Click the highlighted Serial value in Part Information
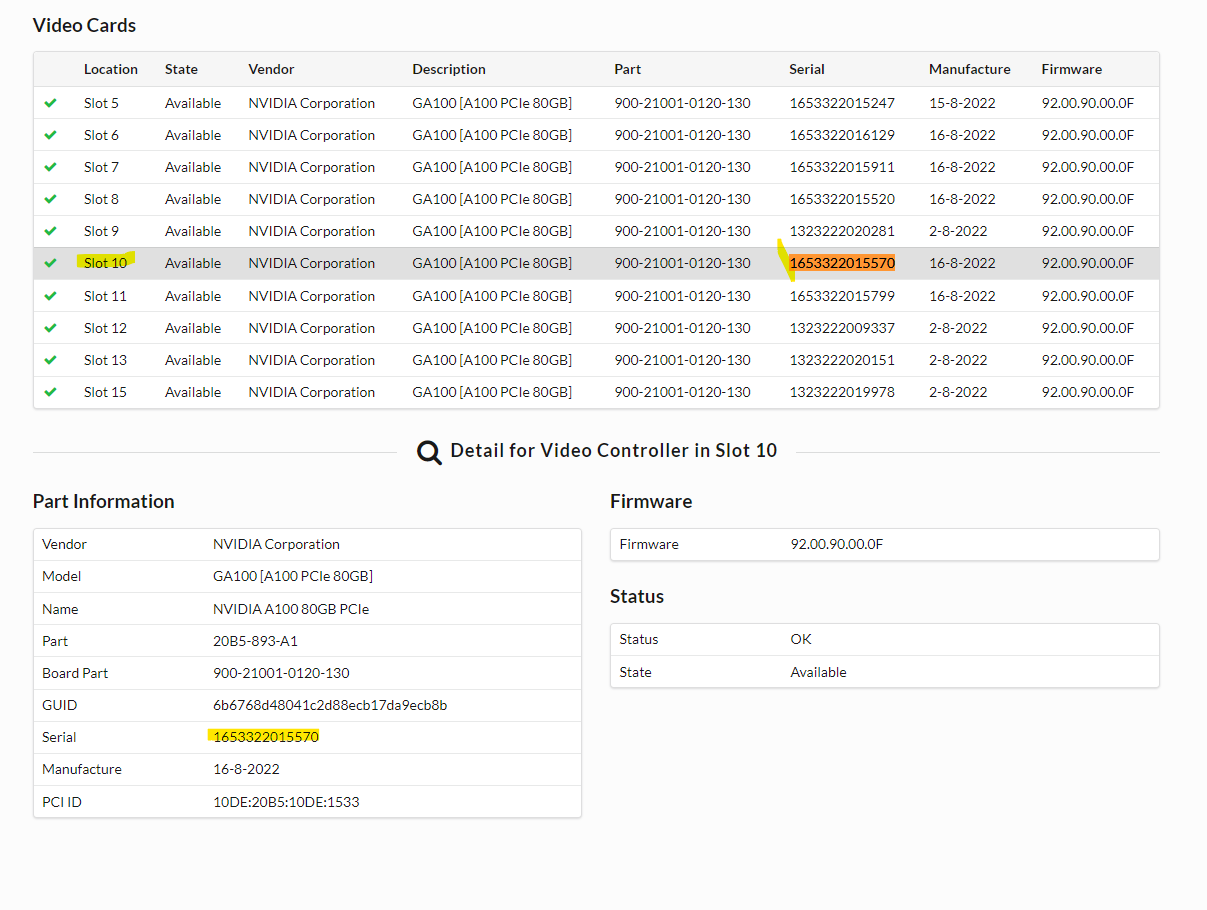Viewport: 1207px width, 910px height. click(264, 737)
